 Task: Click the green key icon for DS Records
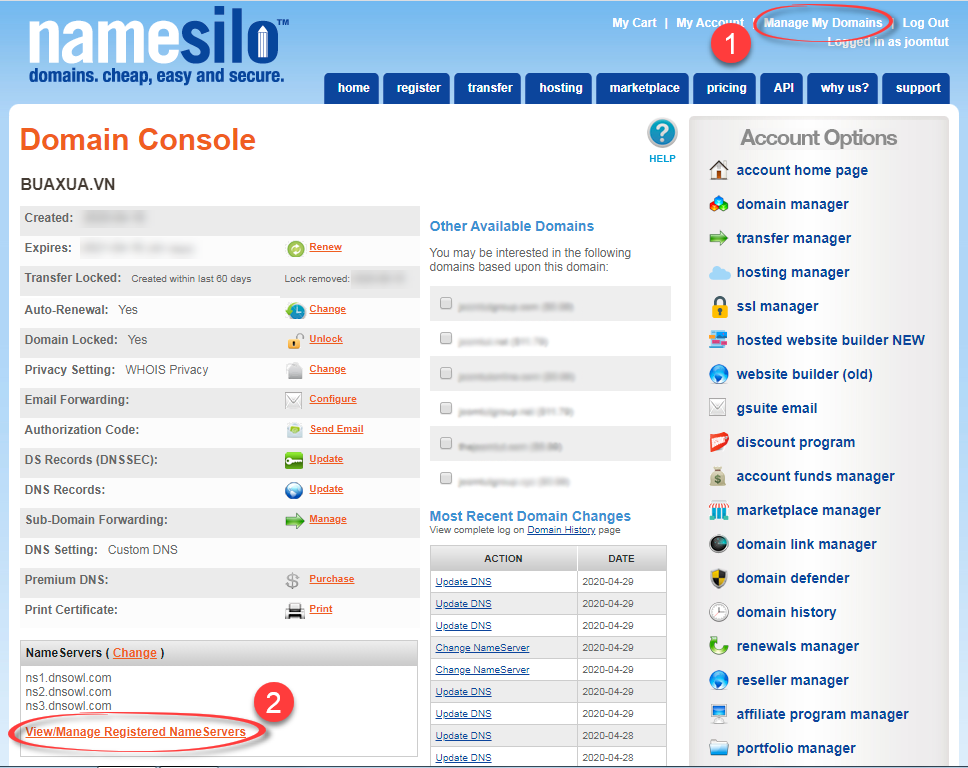click(x=294, y=460)
